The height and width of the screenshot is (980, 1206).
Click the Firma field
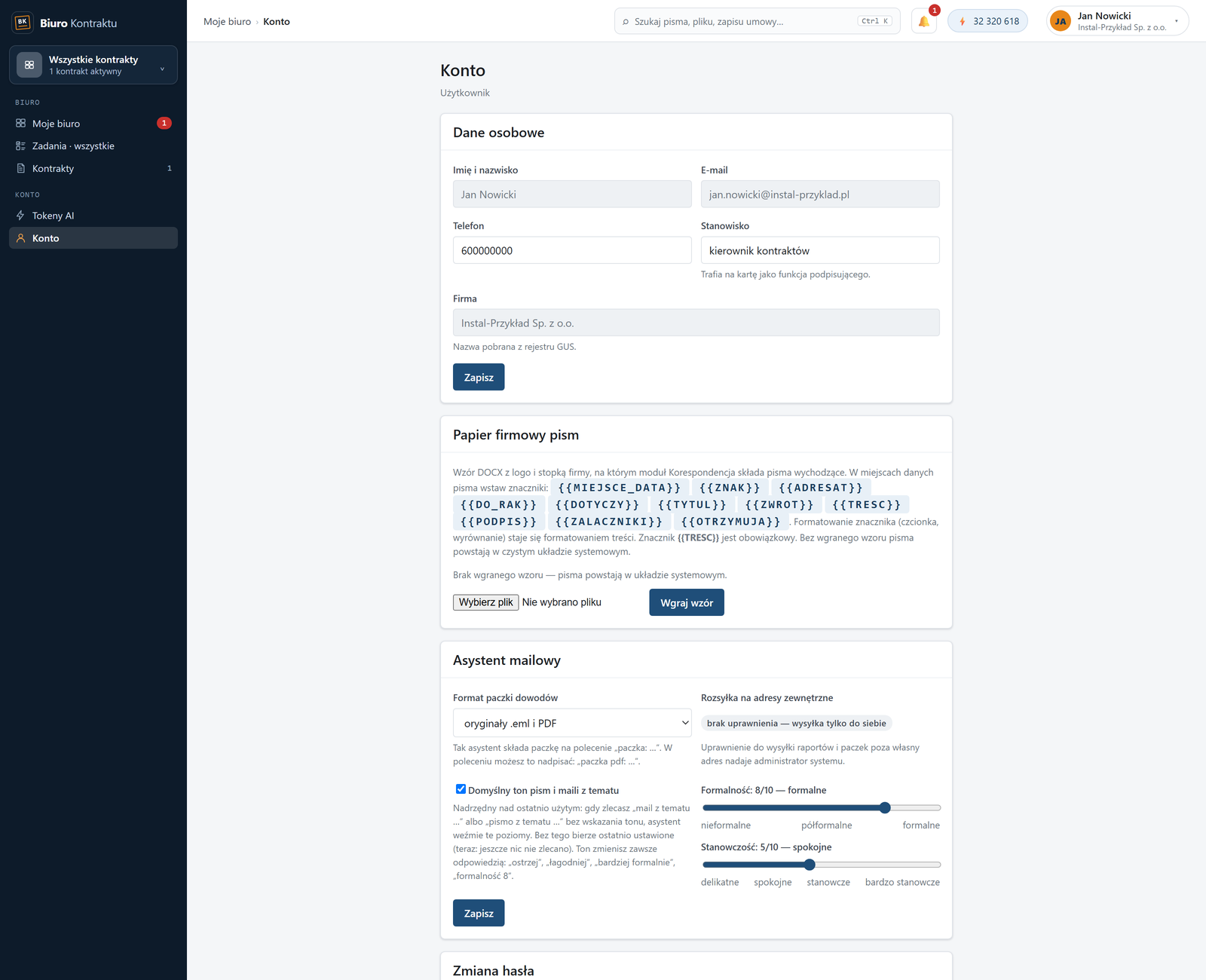coord(696,323)
